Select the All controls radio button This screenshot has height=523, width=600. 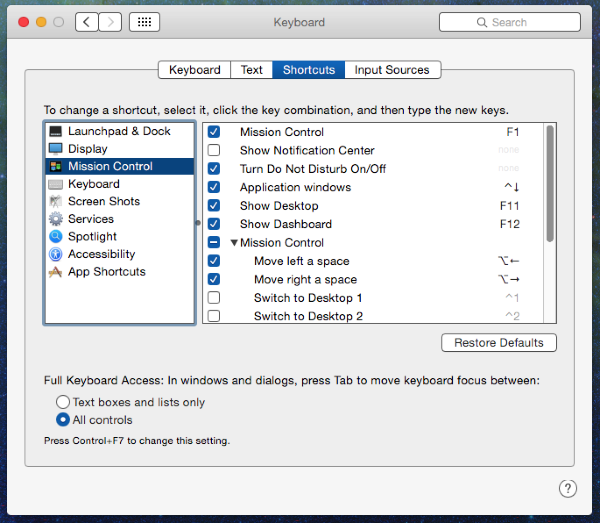[x=63, y=420]
